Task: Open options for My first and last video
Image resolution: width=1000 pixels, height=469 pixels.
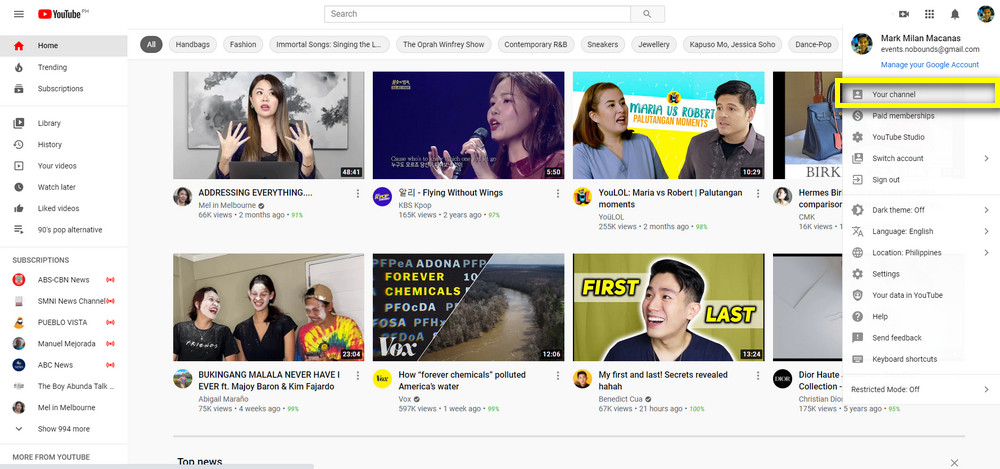Action: (758, 376)
